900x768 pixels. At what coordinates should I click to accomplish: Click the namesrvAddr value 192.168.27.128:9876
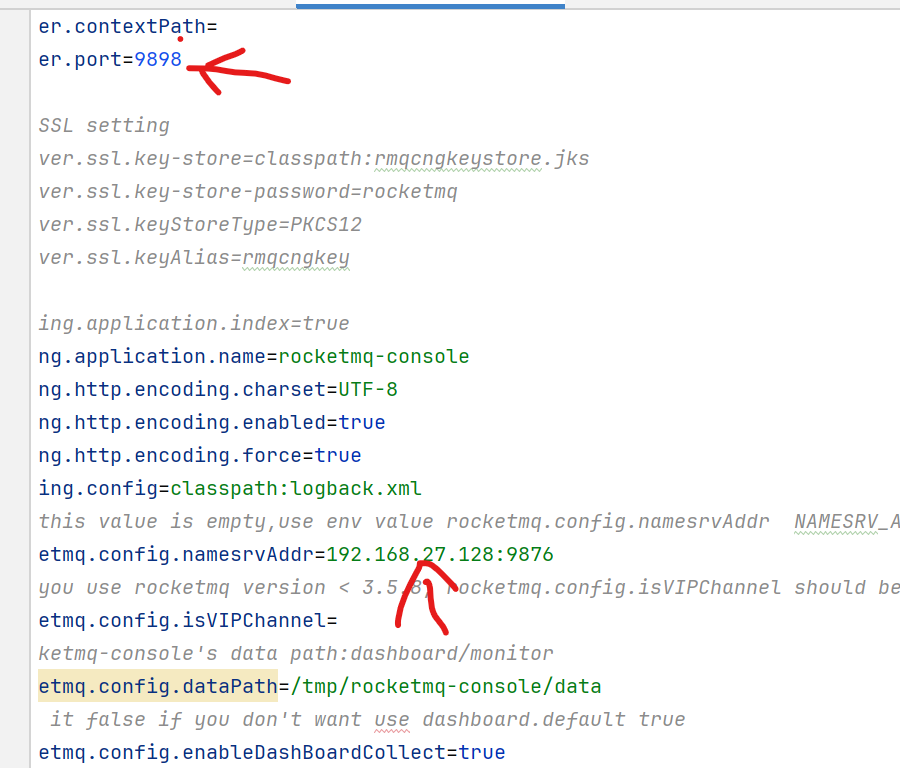pos(440,554)
